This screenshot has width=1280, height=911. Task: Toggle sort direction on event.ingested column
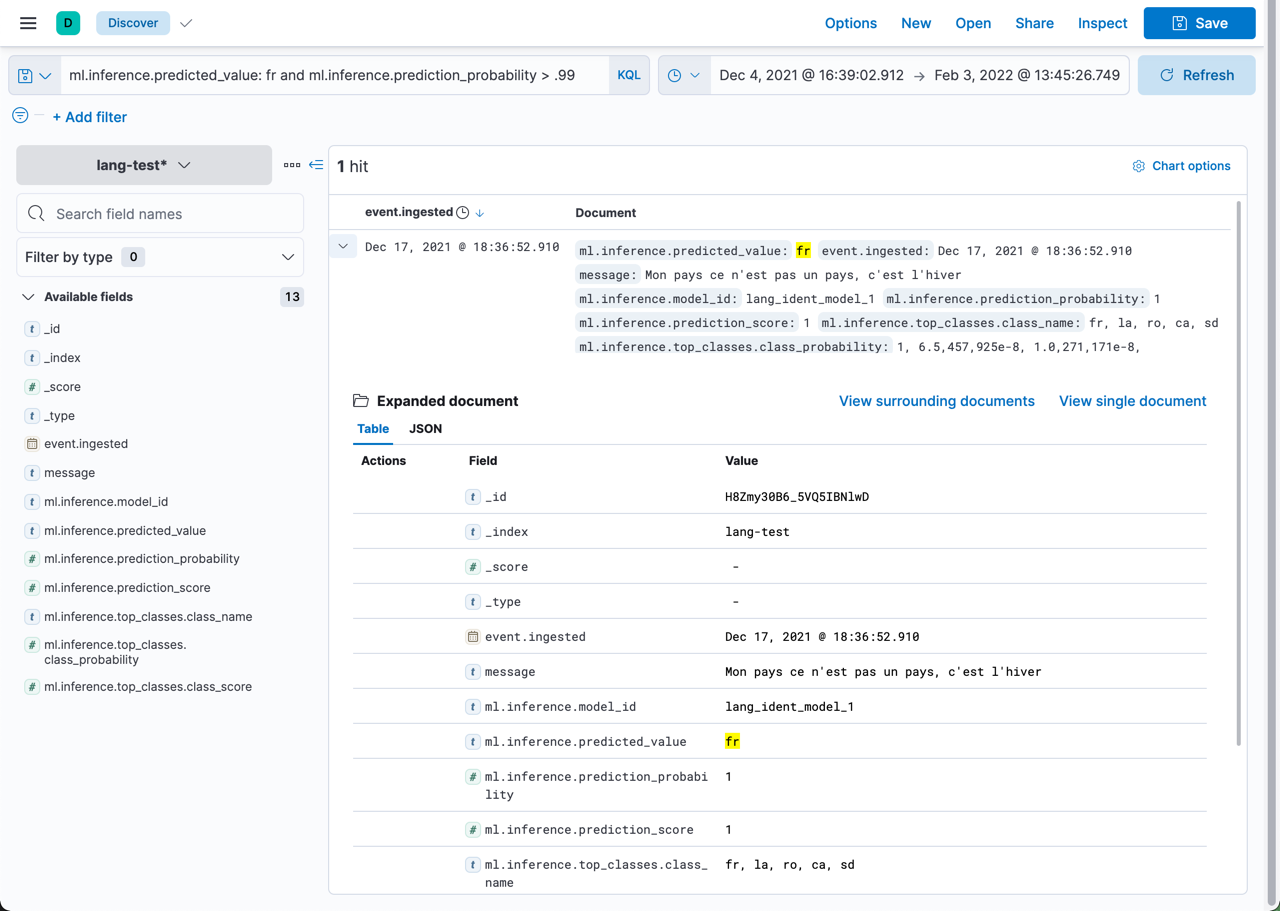click(x=479, y=213)
